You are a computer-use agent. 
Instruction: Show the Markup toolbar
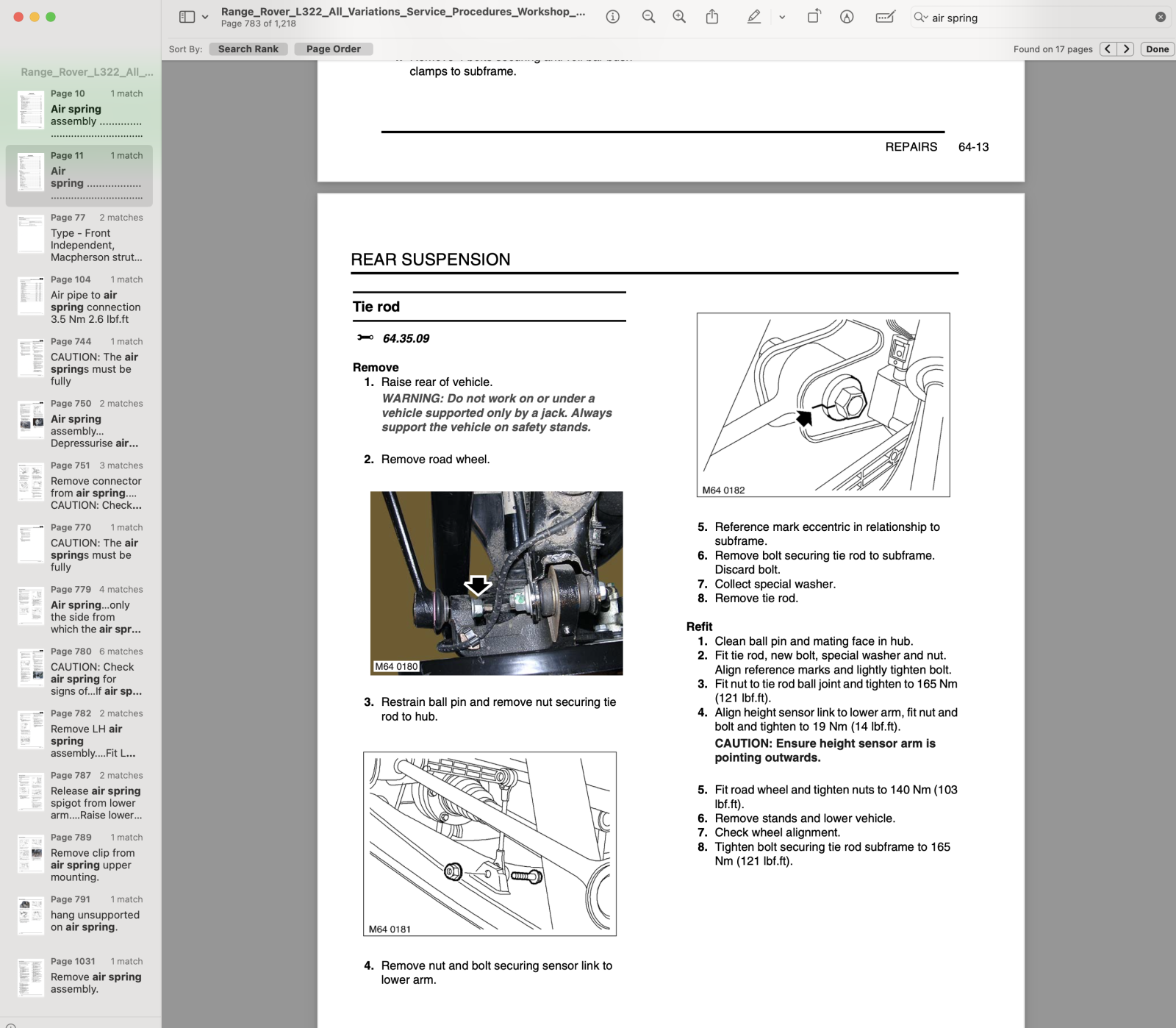click(x=847, y=17)
